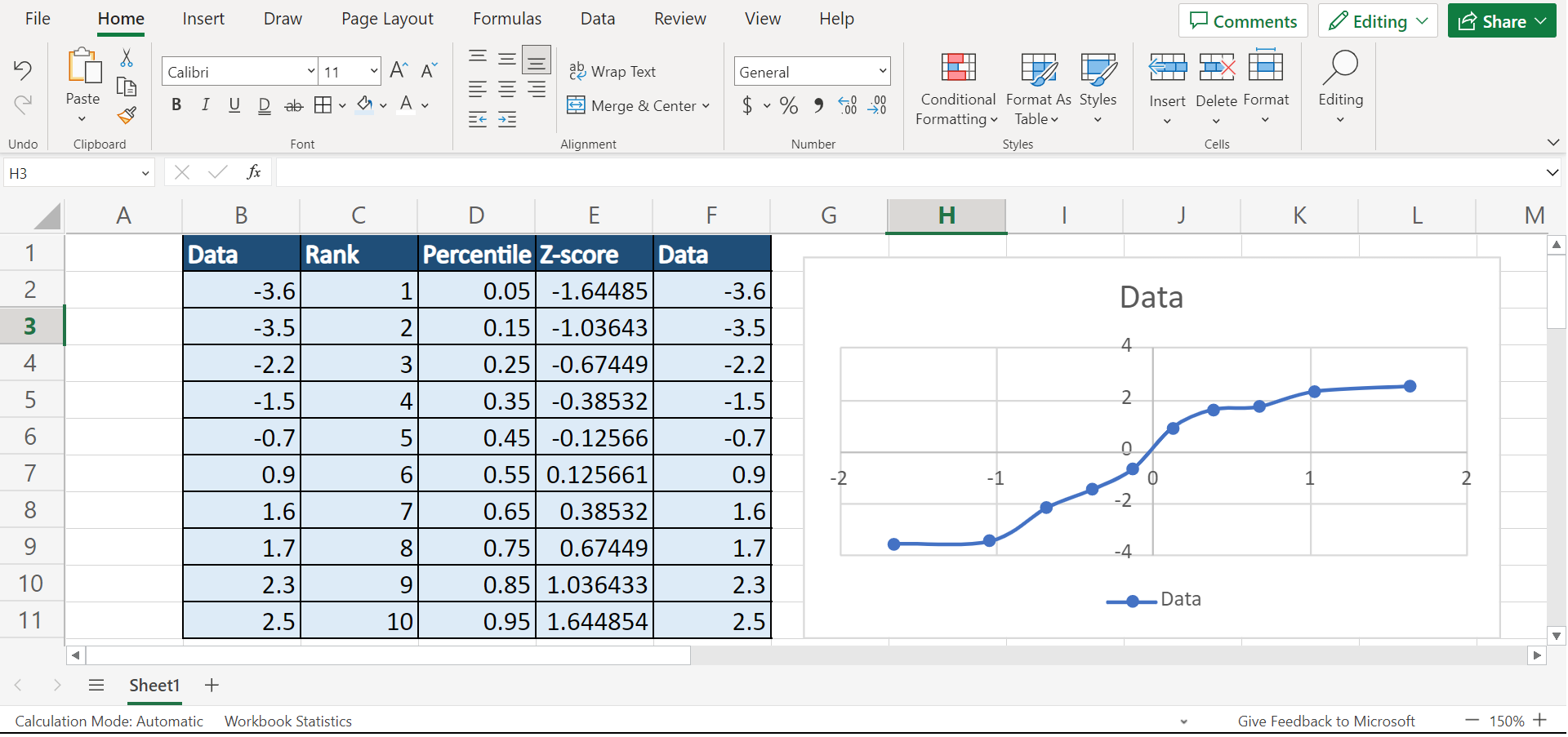
Task: Click the Share button
Action: tap(1501, 20)
